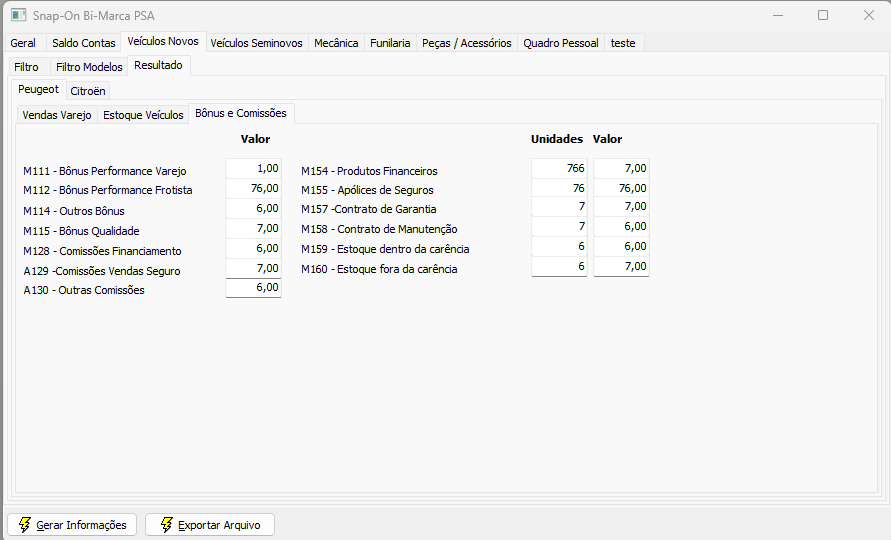891x540 pixels.
Task: Click M160 Estoque fora da carência Unidades field
Action: (559, 267)
